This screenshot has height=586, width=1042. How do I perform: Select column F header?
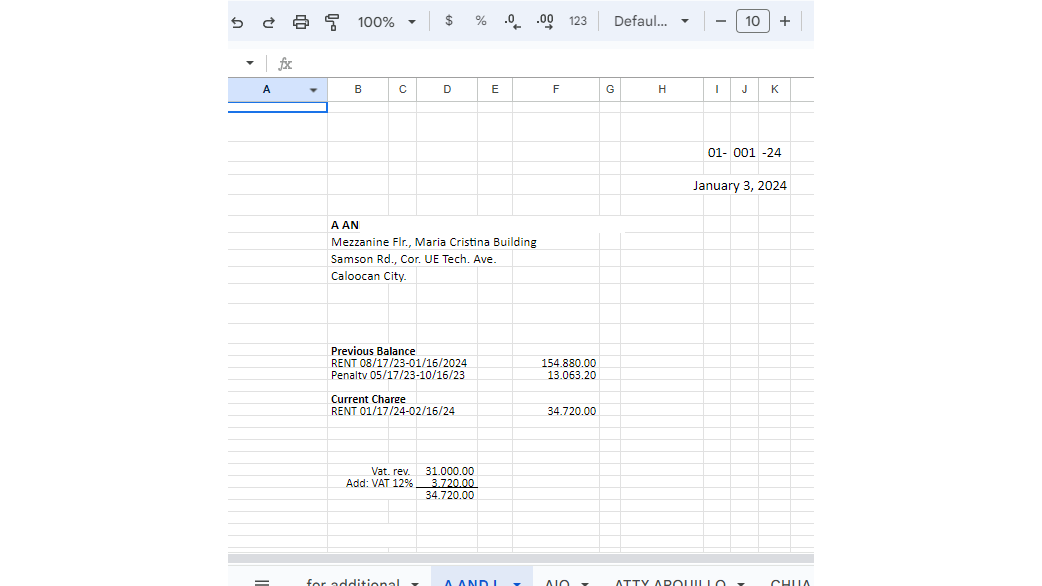[x=556, y=90]
